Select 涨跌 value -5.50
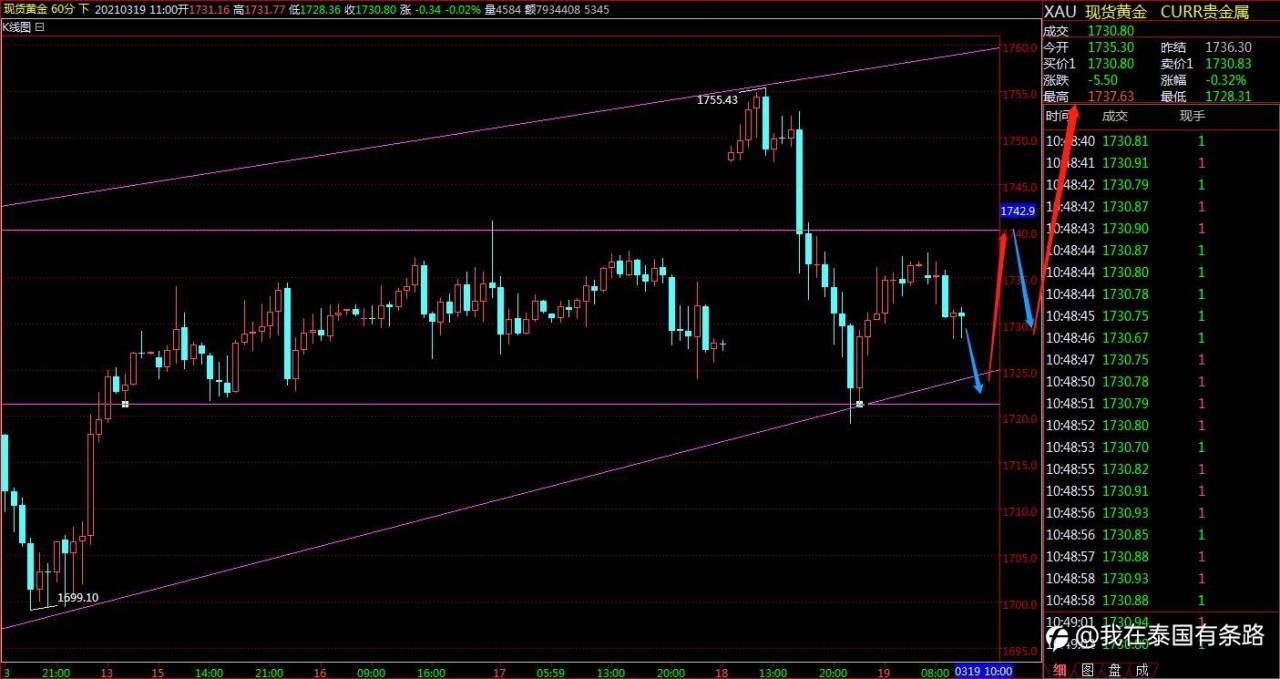This screenshot has height=679, width=1280. tap(1103, 80)
